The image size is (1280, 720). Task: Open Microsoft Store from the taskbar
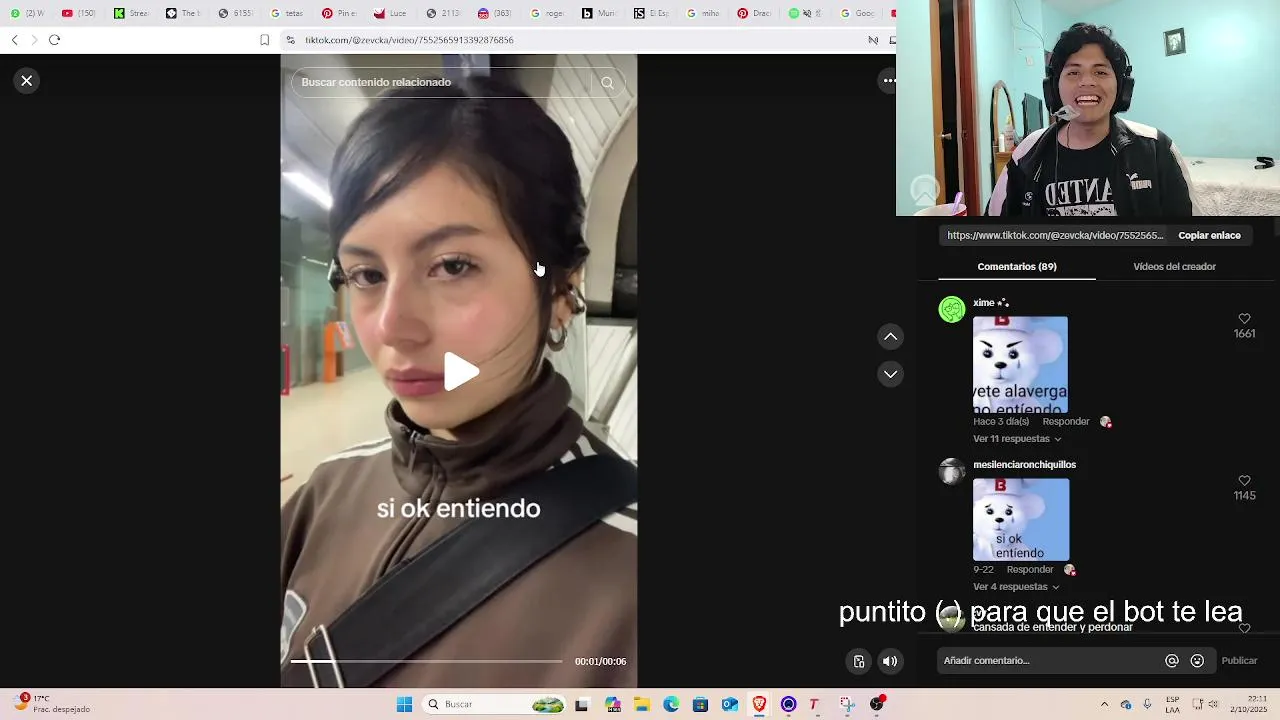700,705
